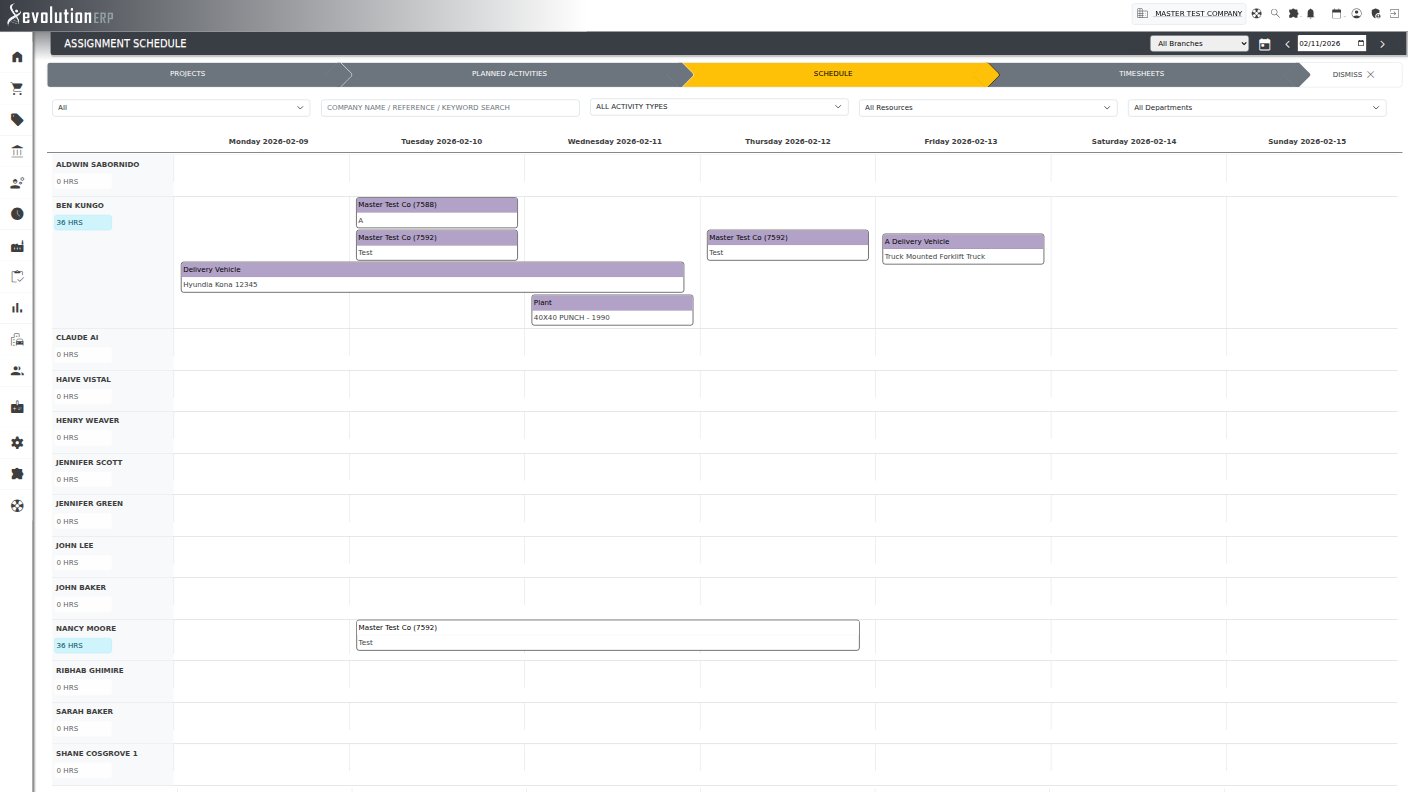1408x792 pixels.
Task: Switch to the Planned Activities tab
Action: point(509,74)
